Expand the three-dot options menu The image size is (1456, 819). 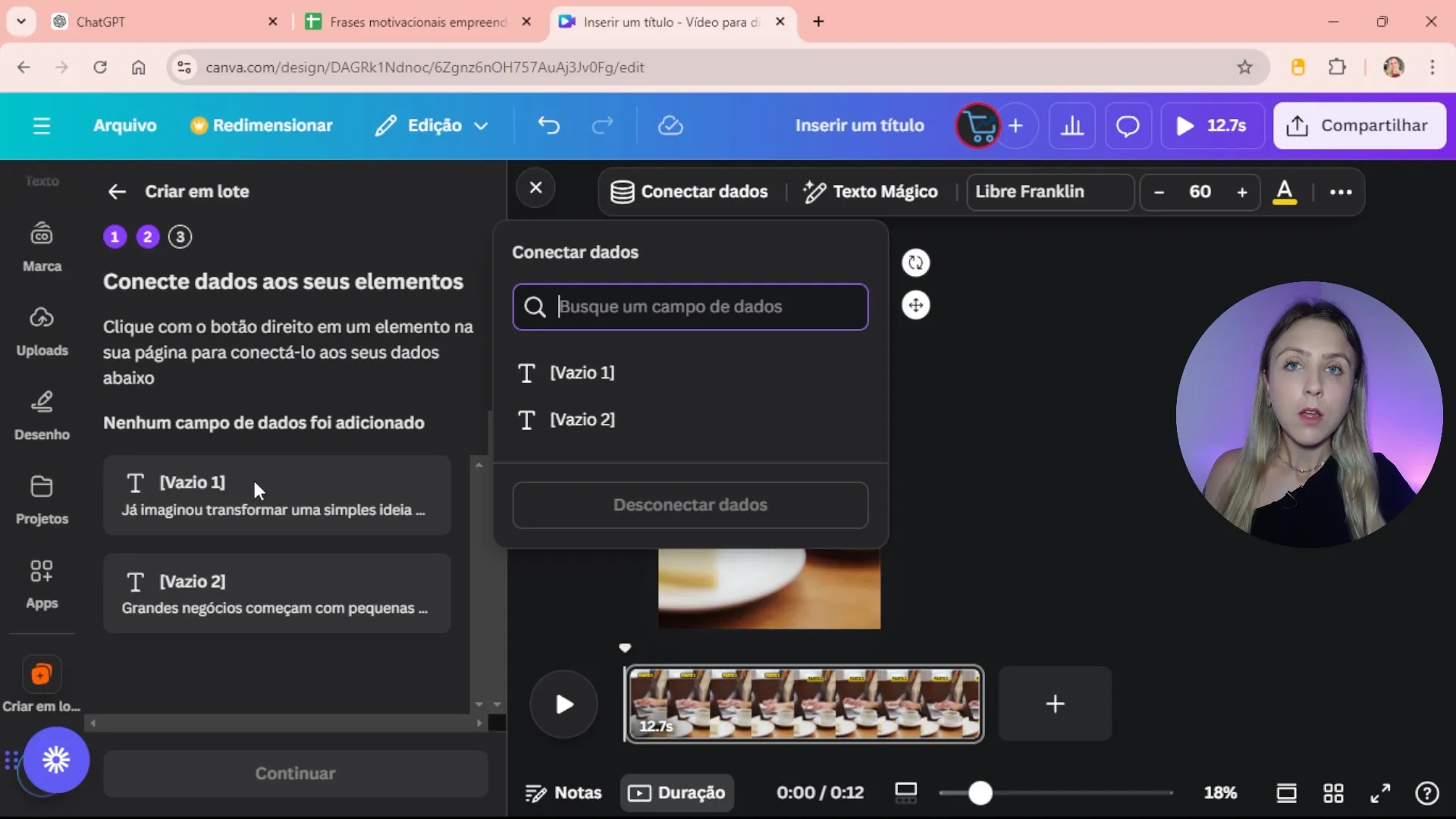click(x=1342, y=192)
